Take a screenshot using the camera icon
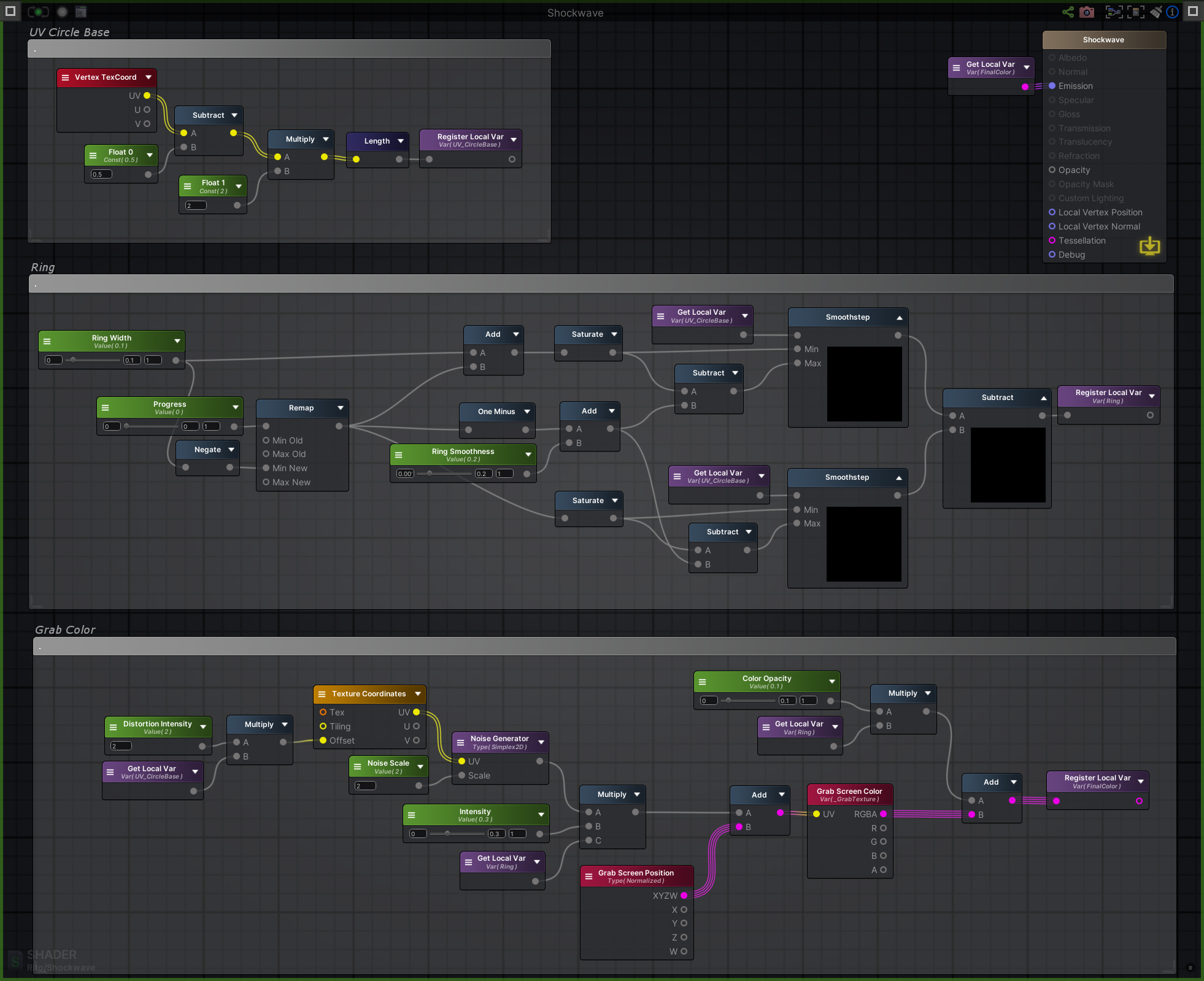 [x=1087, y=12]
